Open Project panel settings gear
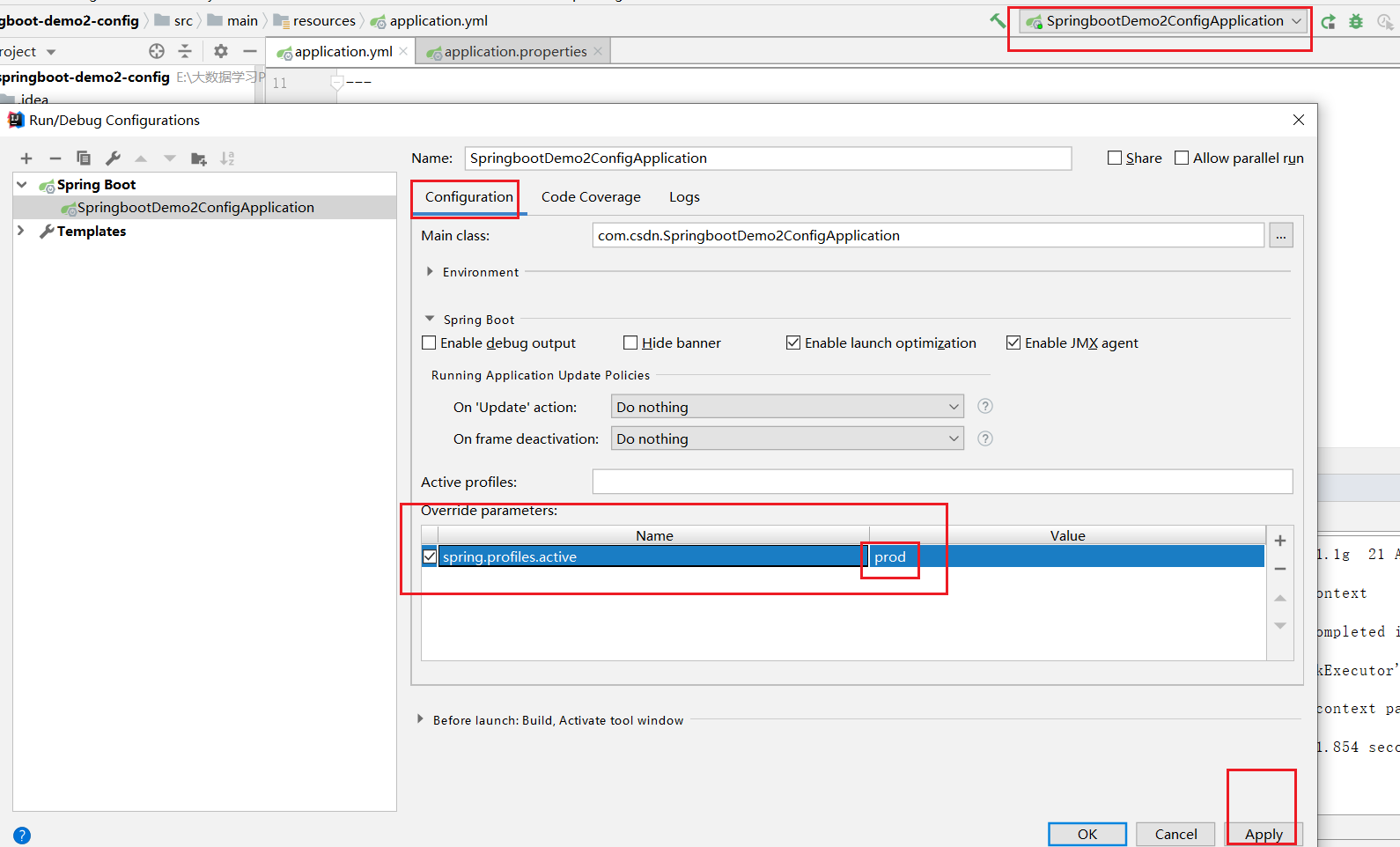 click(221, 51)
